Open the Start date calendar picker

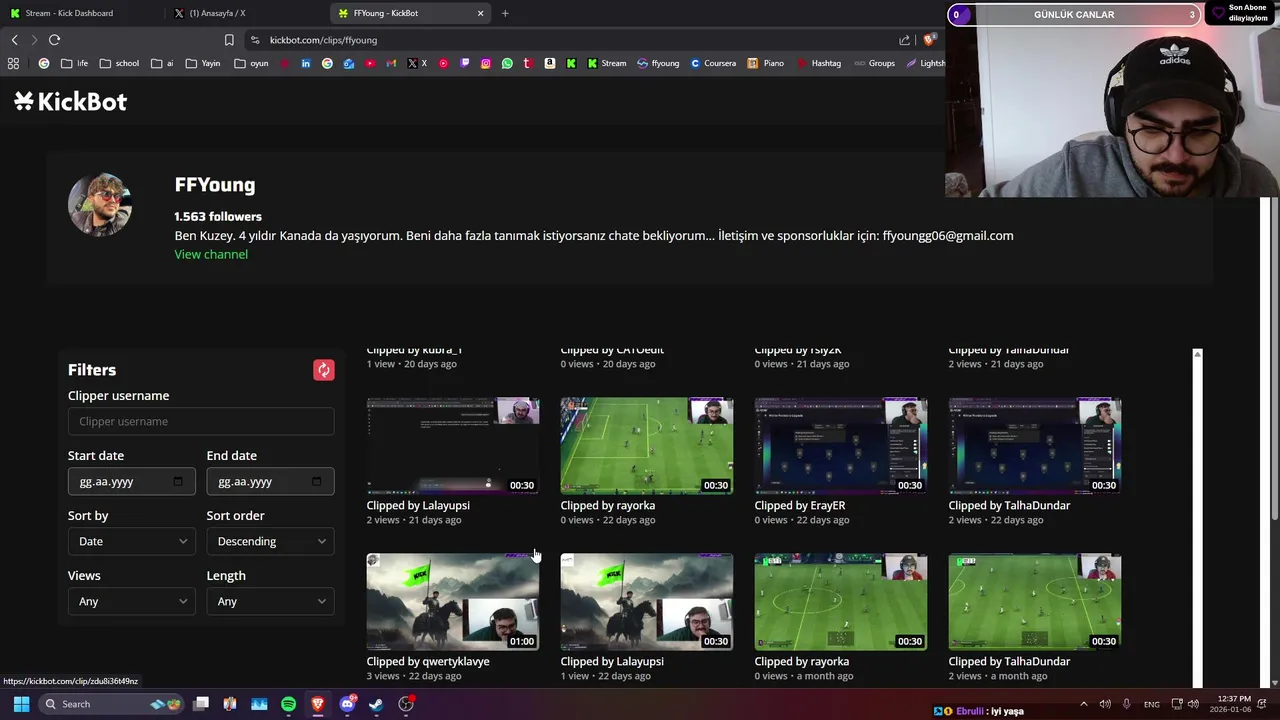point(178,481)
